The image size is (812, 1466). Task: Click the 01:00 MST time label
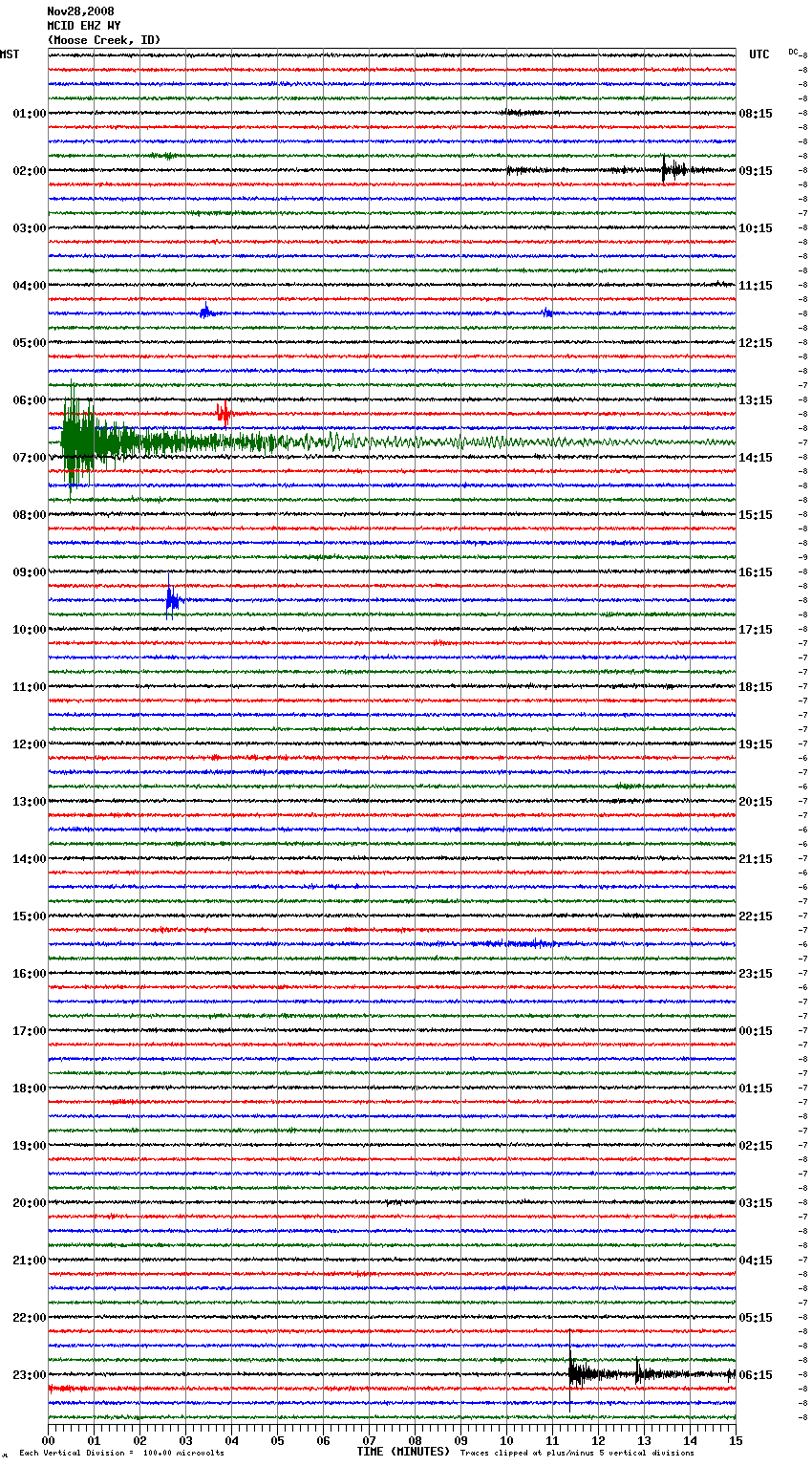[x=30, y=114]
